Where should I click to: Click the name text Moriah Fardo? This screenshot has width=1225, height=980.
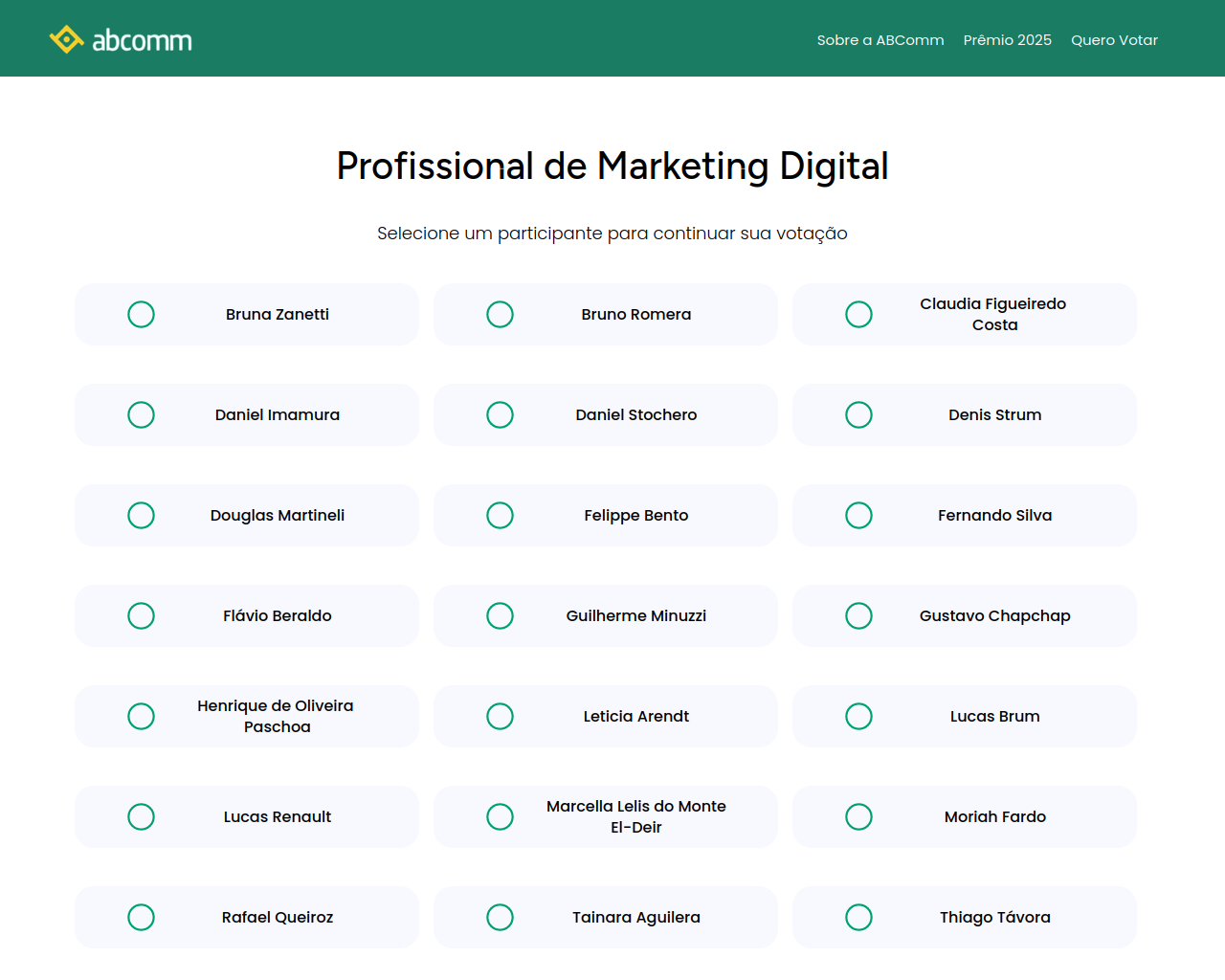(x=995, y=816)
